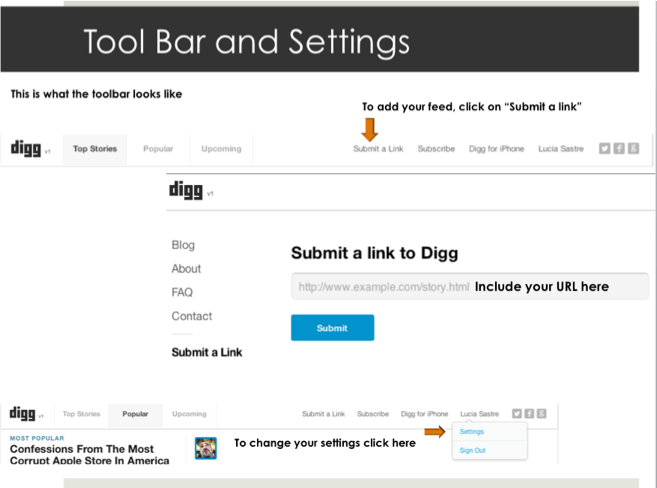Click the MOST POPULAR label
Viewport: 657px width, 488px height.
pyautogui.click(x=37, y=438)
